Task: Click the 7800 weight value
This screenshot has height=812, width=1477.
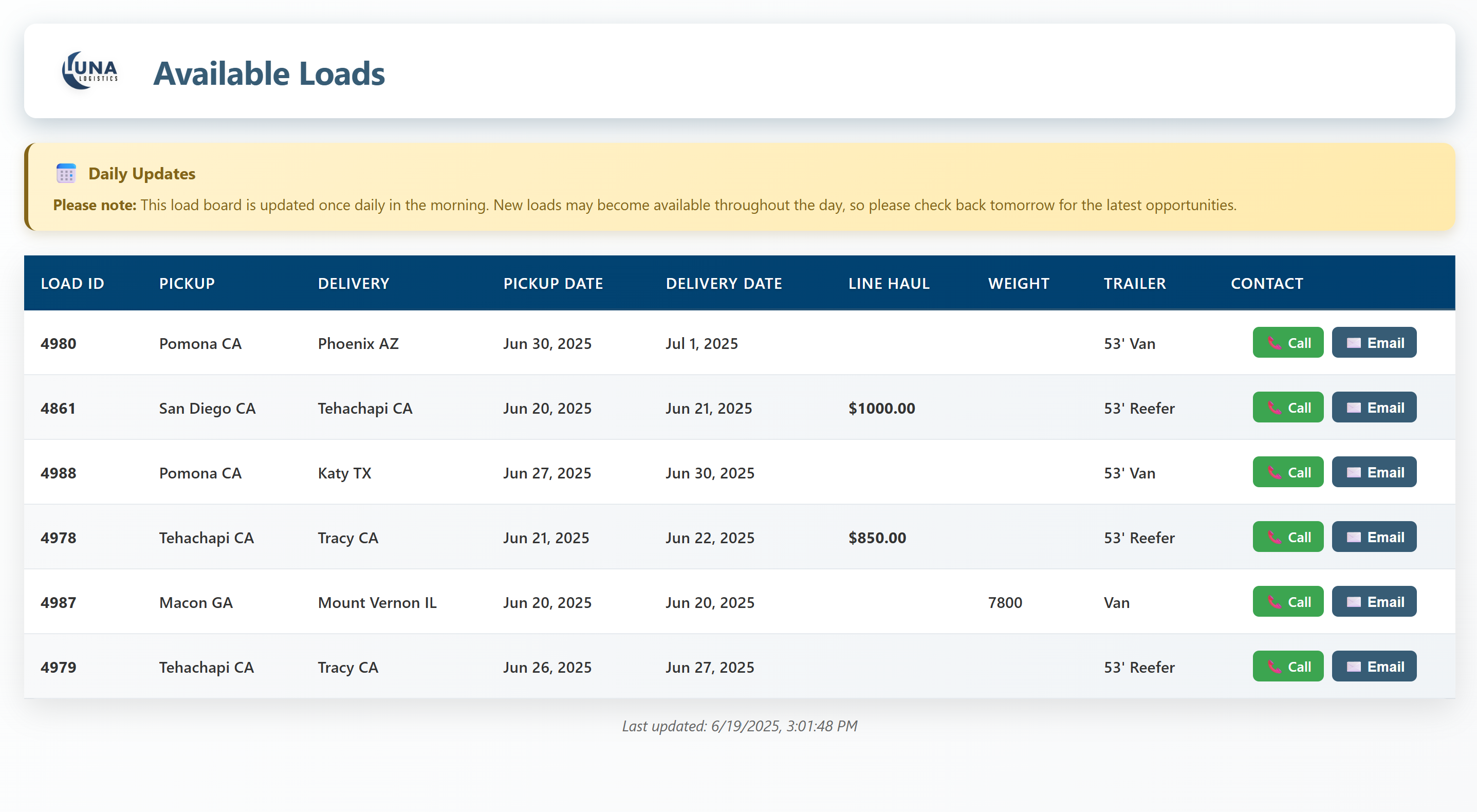Action: coord(1005,603)
